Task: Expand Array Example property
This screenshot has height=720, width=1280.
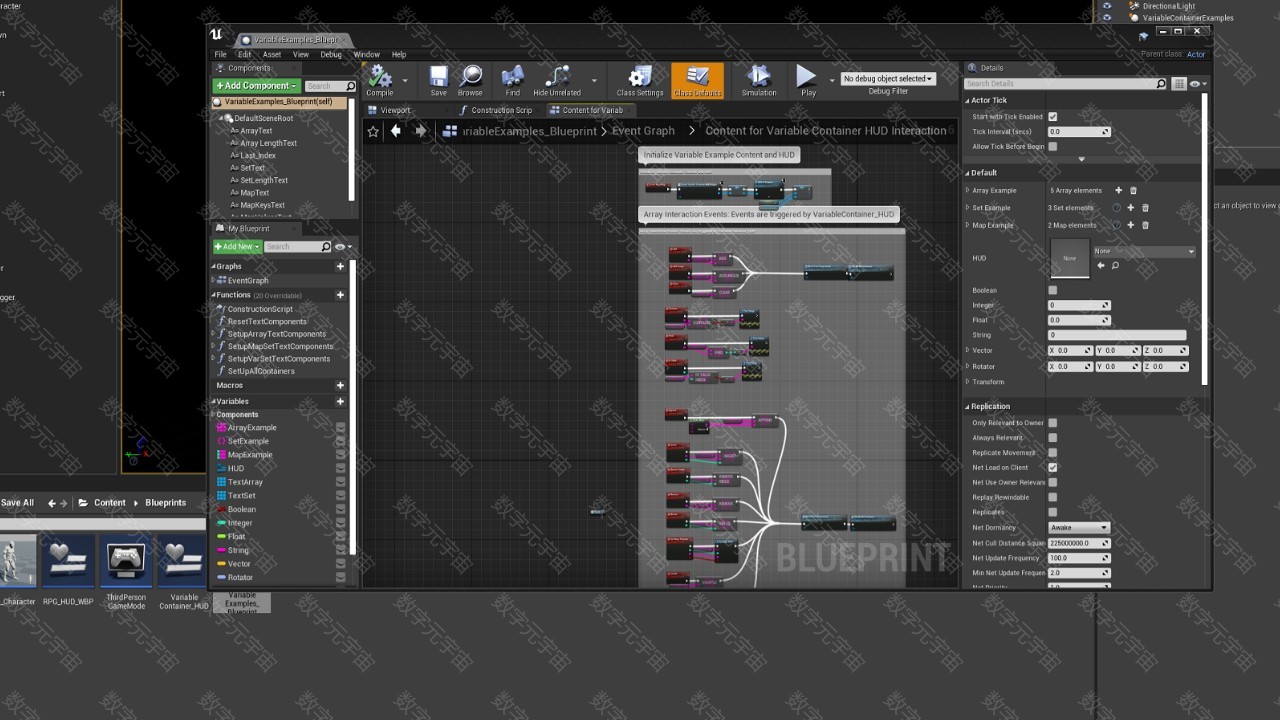Action: point(968,190)
